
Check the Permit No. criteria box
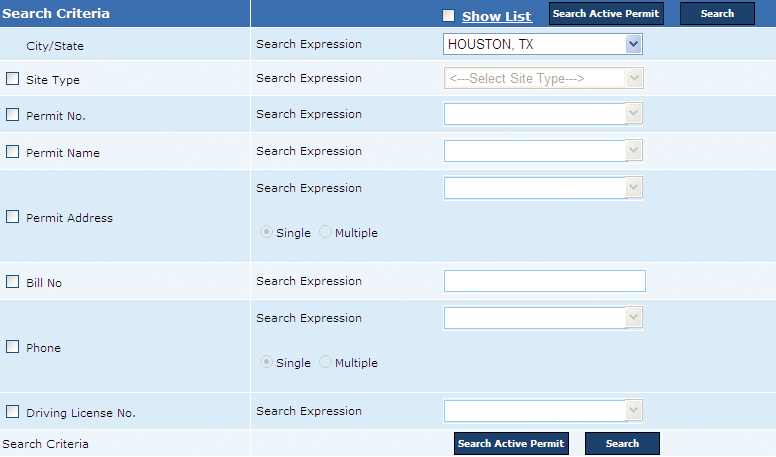[x=13, y=115]
